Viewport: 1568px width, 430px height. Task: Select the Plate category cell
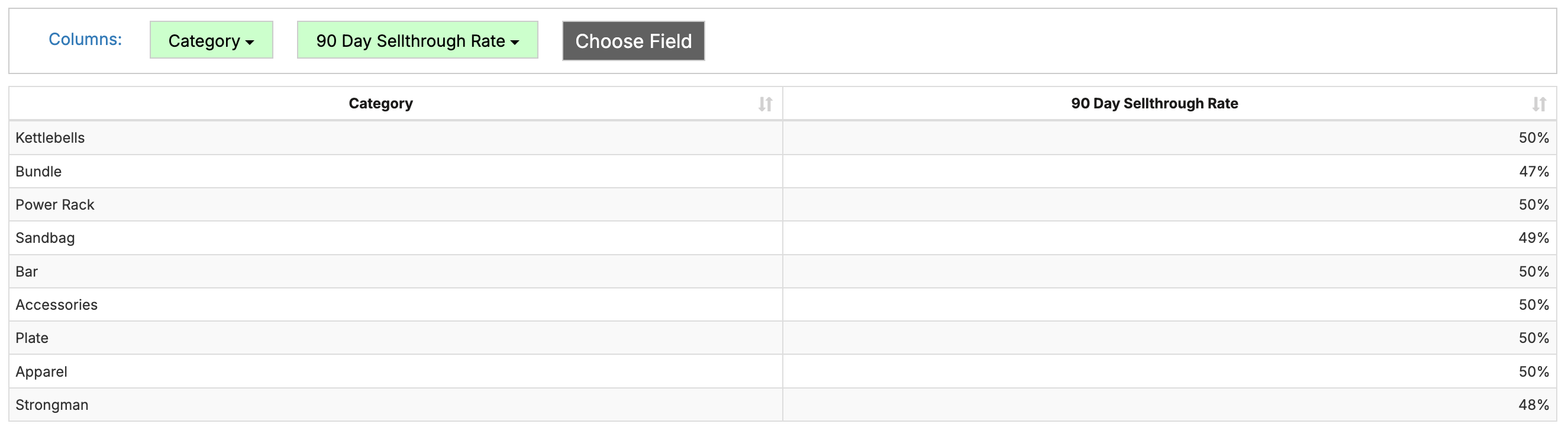tap(31, 338)
